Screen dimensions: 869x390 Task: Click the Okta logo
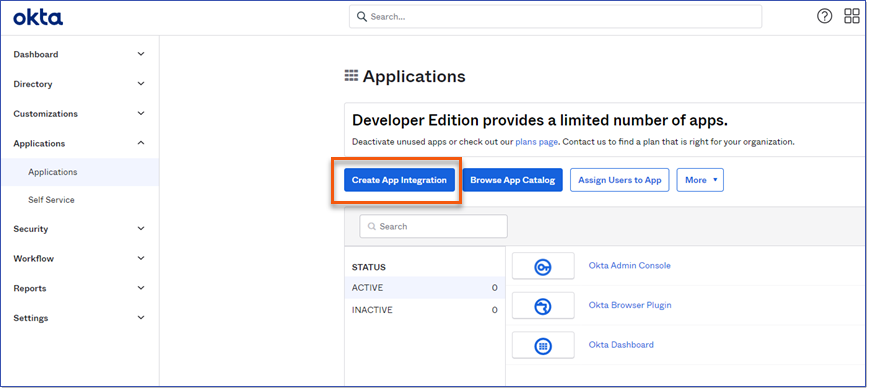click(38, 17)
